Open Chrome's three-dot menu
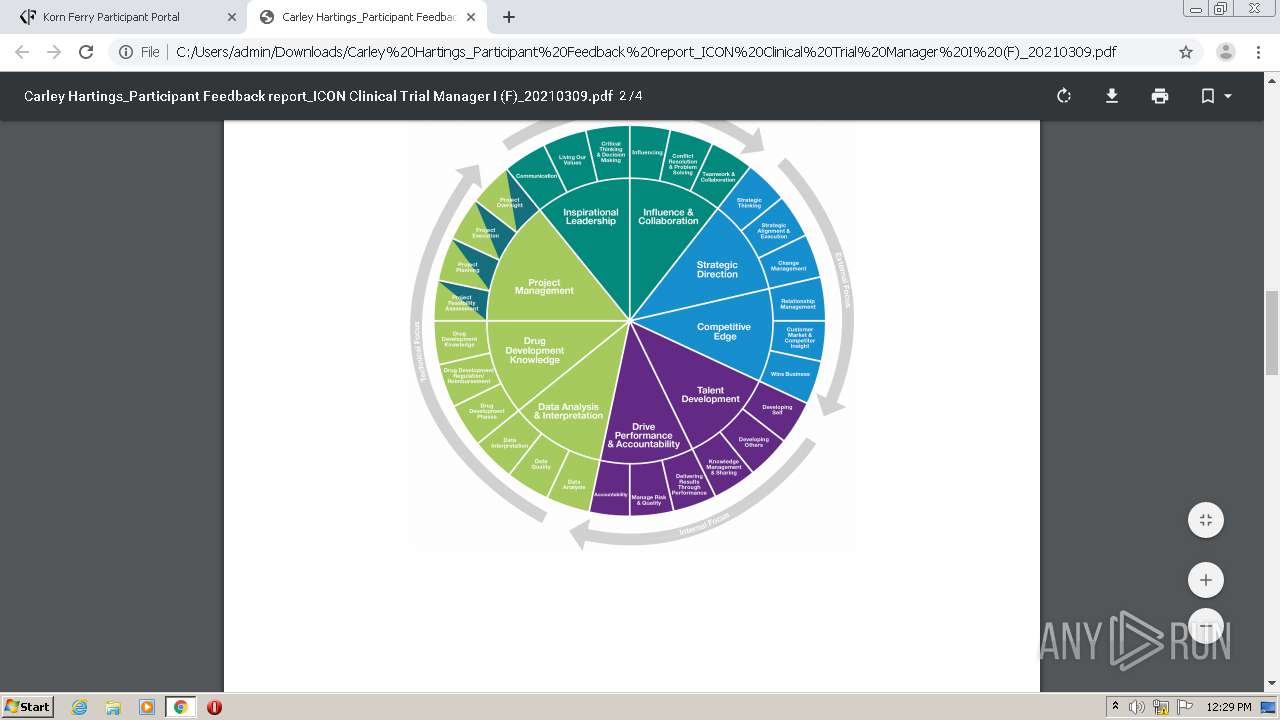1280x720 pixels. coord(1258,52)
